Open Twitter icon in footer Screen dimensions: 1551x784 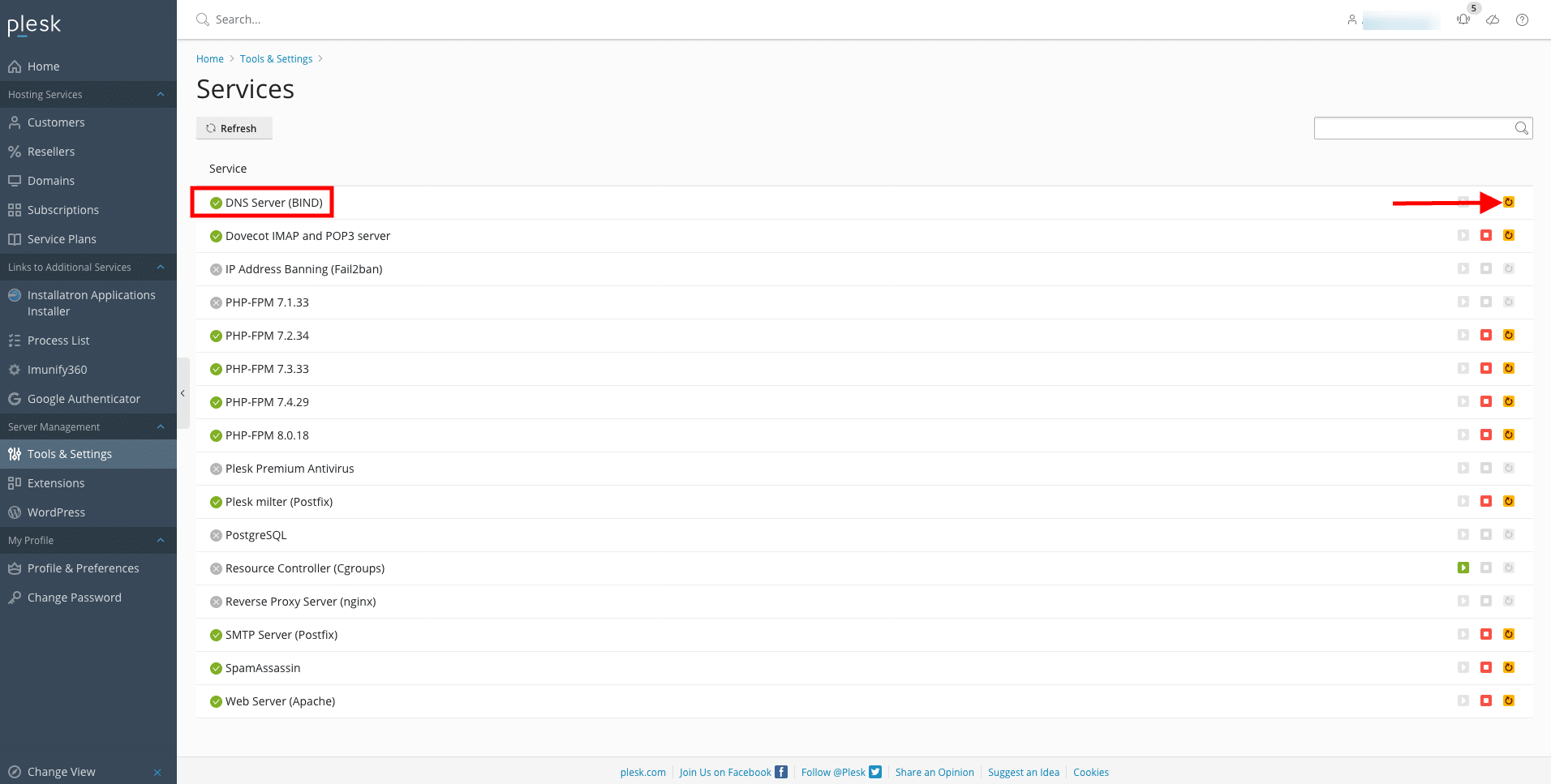click(875, 772)
